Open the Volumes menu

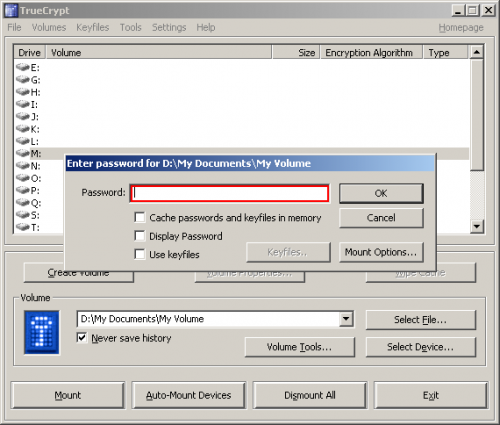click(49, 27)
